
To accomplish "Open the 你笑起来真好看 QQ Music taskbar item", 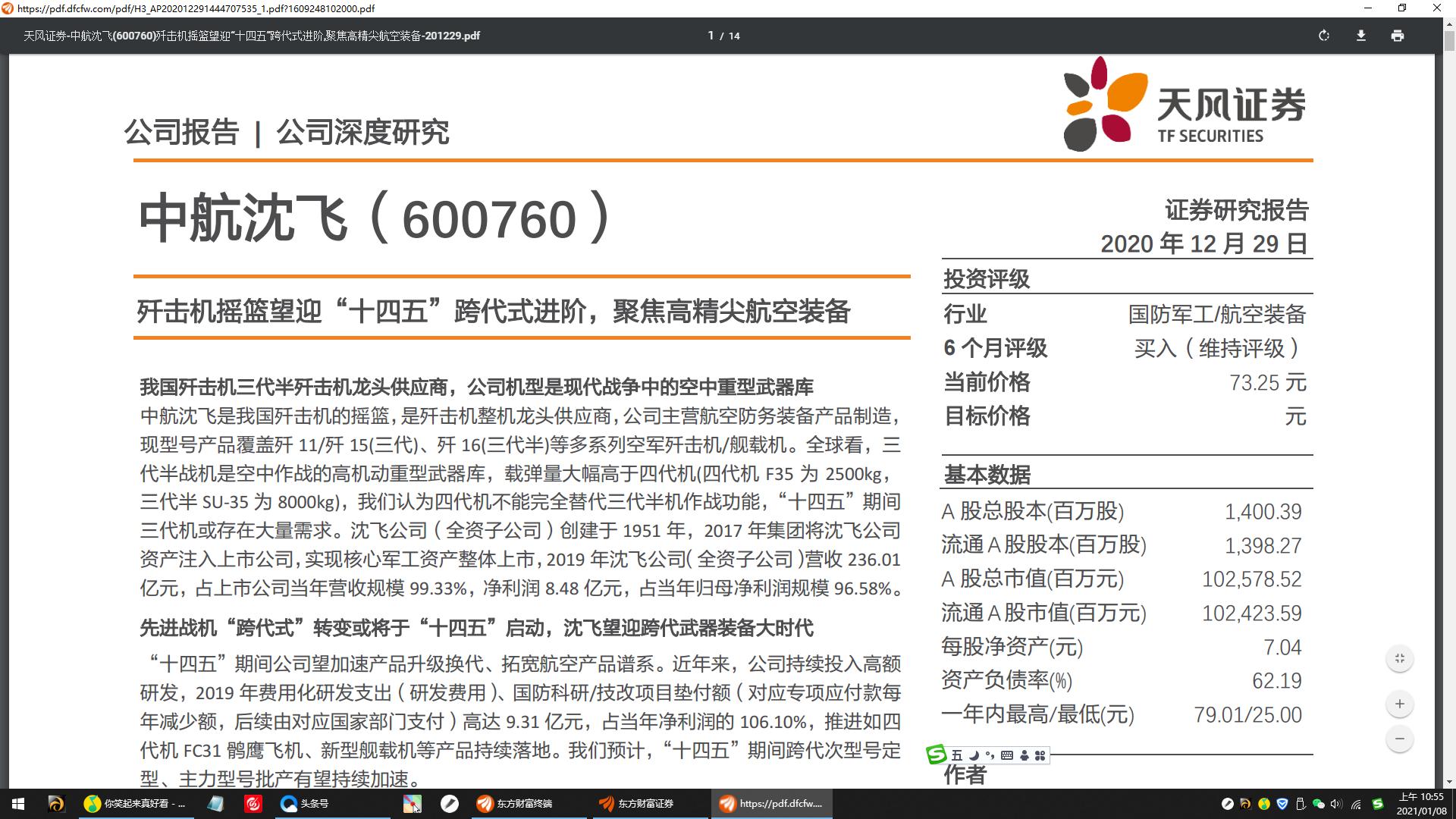I will [136, 804].
